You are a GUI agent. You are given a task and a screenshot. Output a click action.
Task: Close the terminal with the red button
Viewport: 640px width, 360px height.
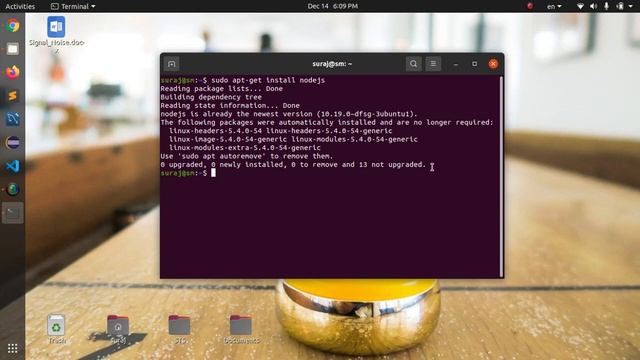pyautogui.click(x=493, y=64)
